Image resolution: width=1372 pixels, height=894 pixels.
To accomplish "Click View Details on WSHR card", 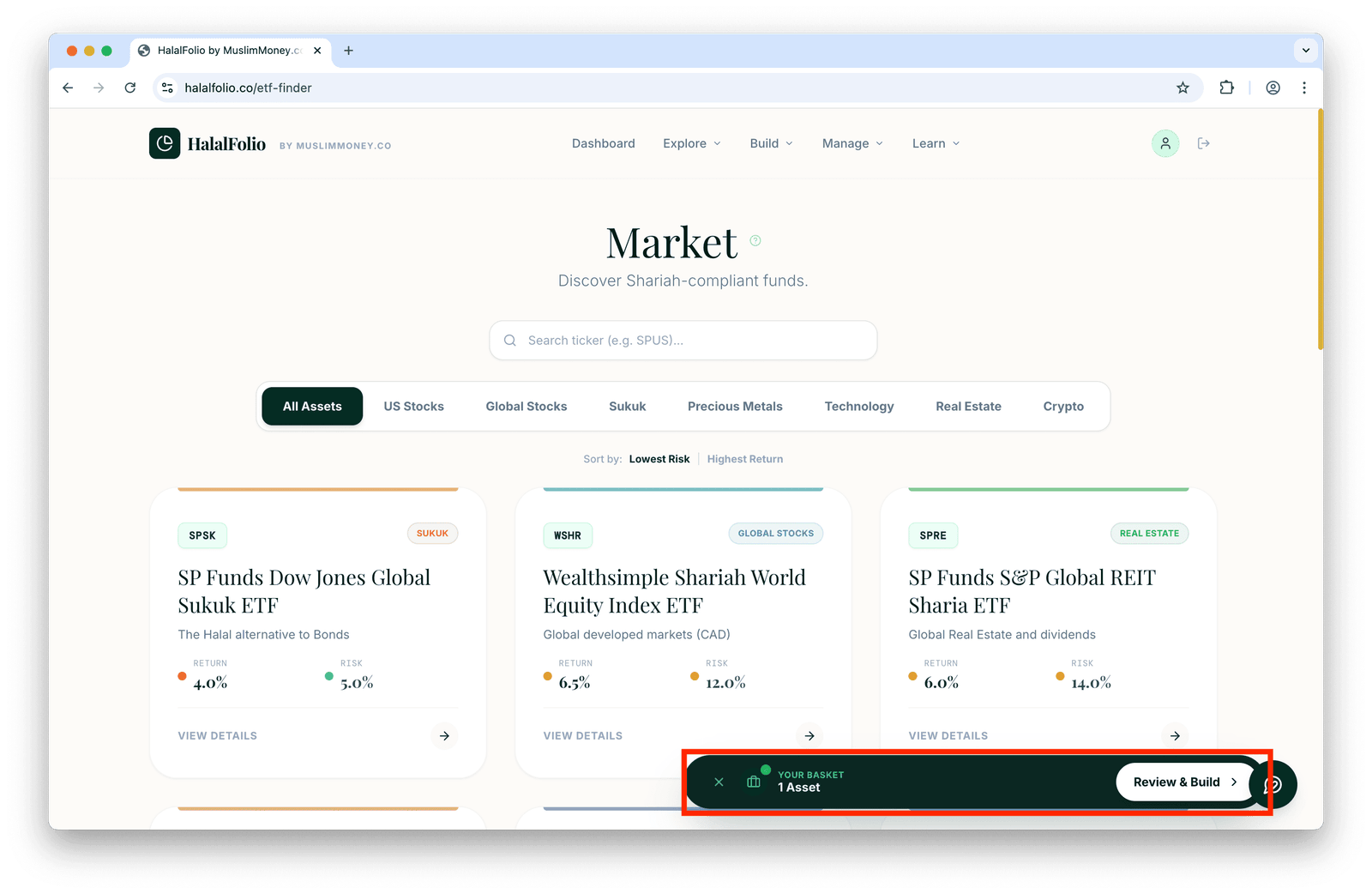I will (583, 736).
